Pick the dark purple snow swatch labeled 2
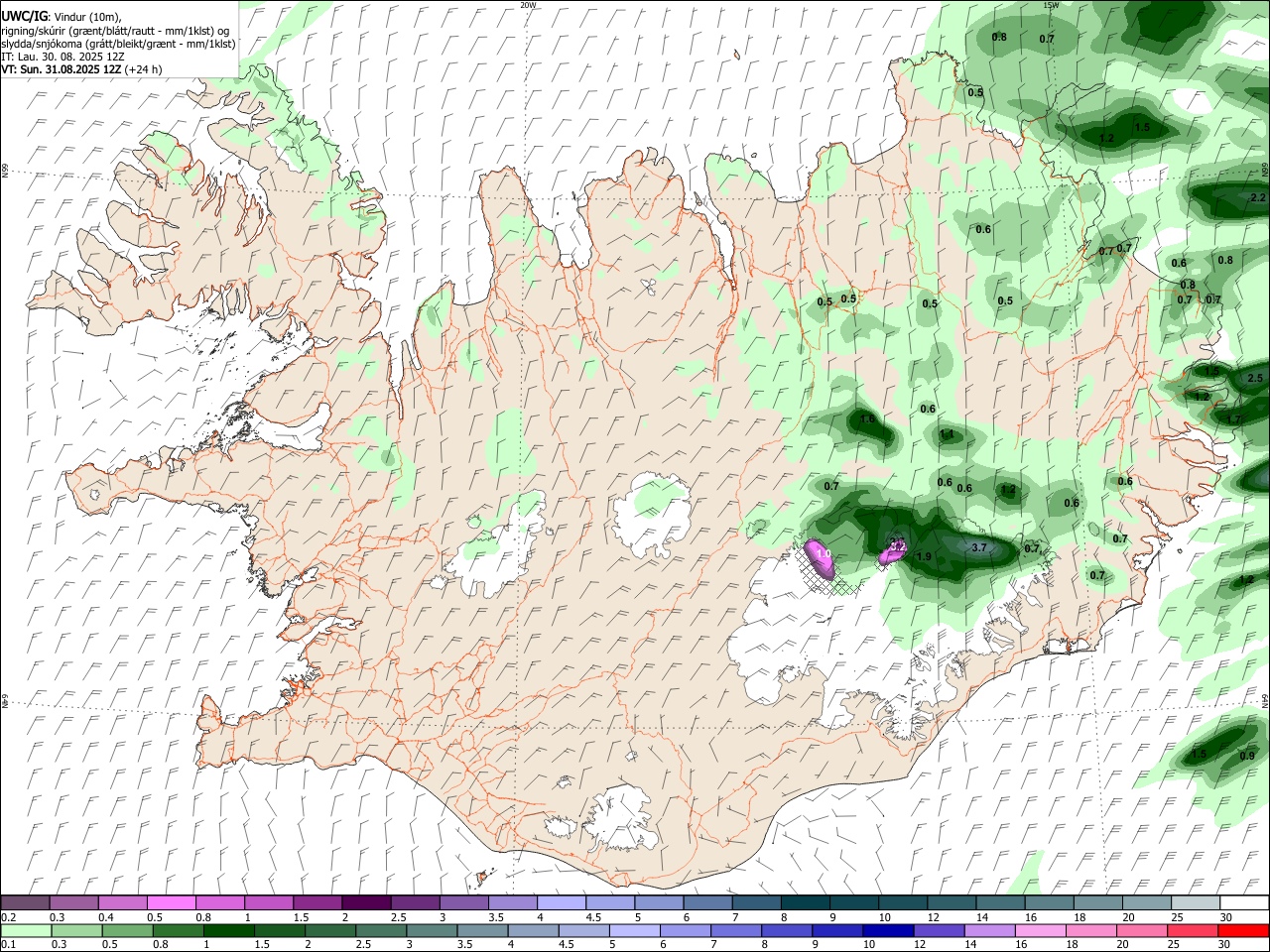Screen dimensions: 1270x952 366,902
